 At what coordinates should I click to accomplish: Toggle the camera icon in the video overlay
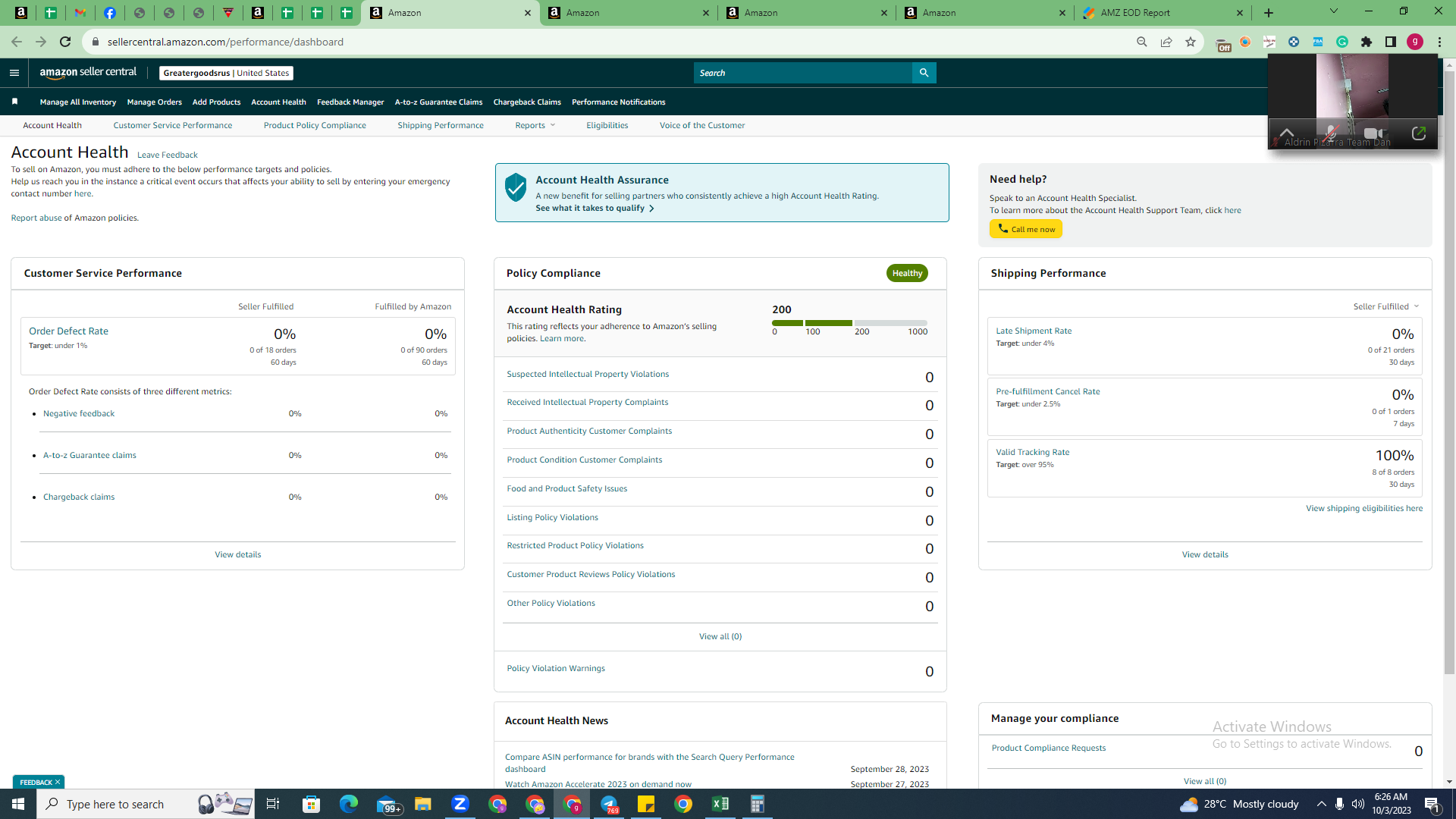click(x=1373, y=134)
